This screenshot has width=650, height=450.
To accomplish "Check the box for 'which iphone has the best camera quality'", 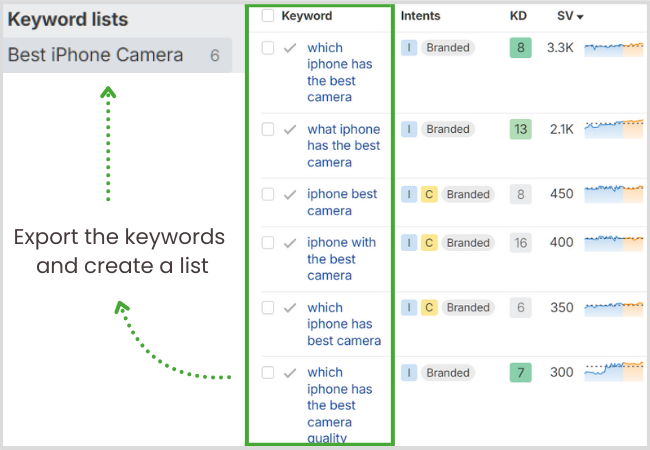I will point(268,373).
